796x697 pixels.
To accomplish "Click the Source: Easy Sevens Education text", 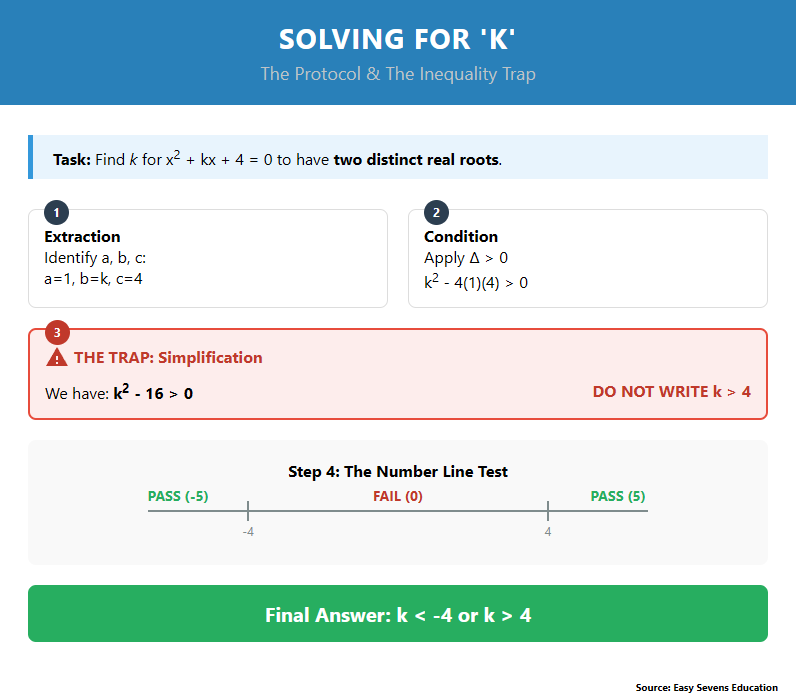I will coord(706,687).
